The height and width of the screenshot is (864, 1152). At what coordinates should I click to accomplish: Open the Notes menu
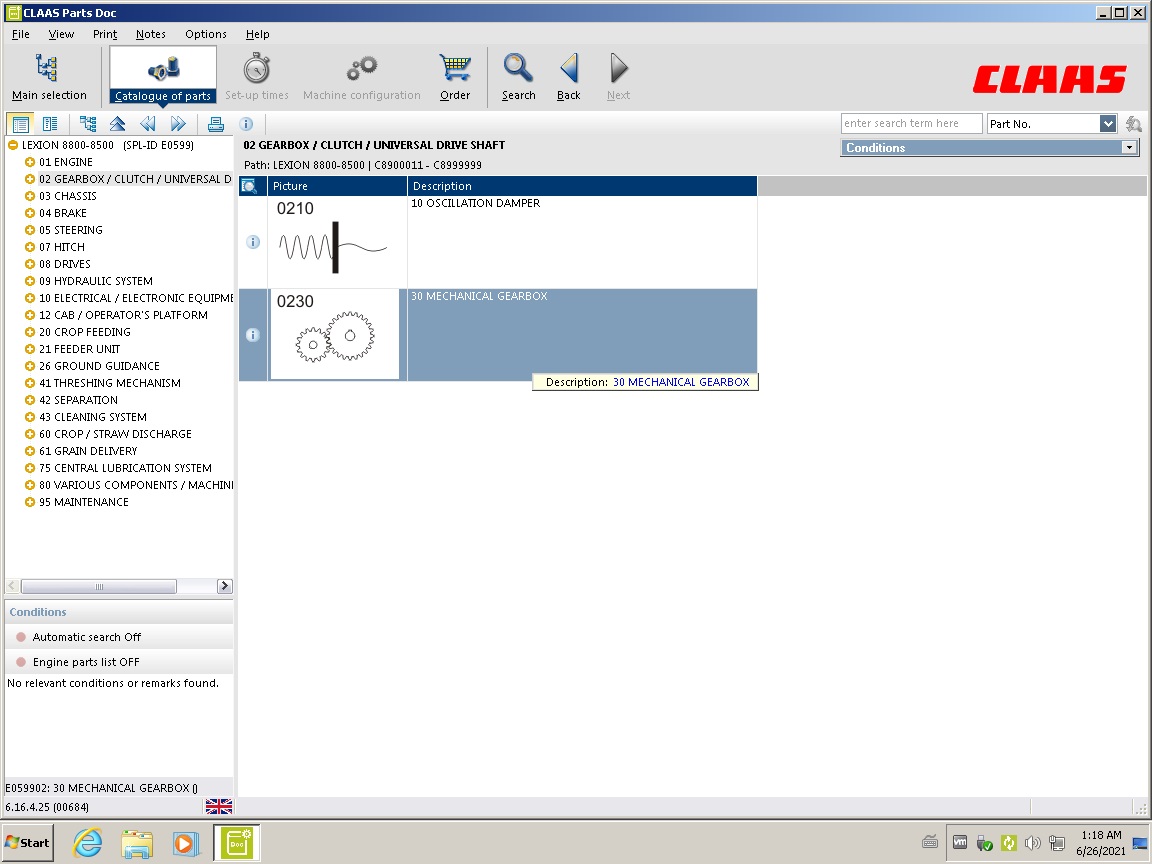151,34
